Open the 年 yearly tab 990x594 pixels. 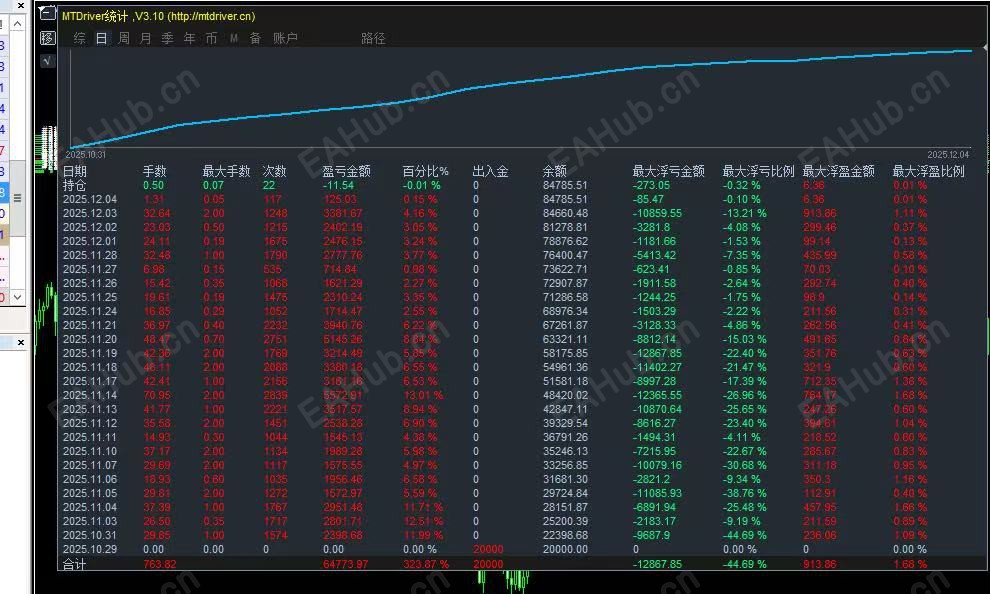(189, 38)
